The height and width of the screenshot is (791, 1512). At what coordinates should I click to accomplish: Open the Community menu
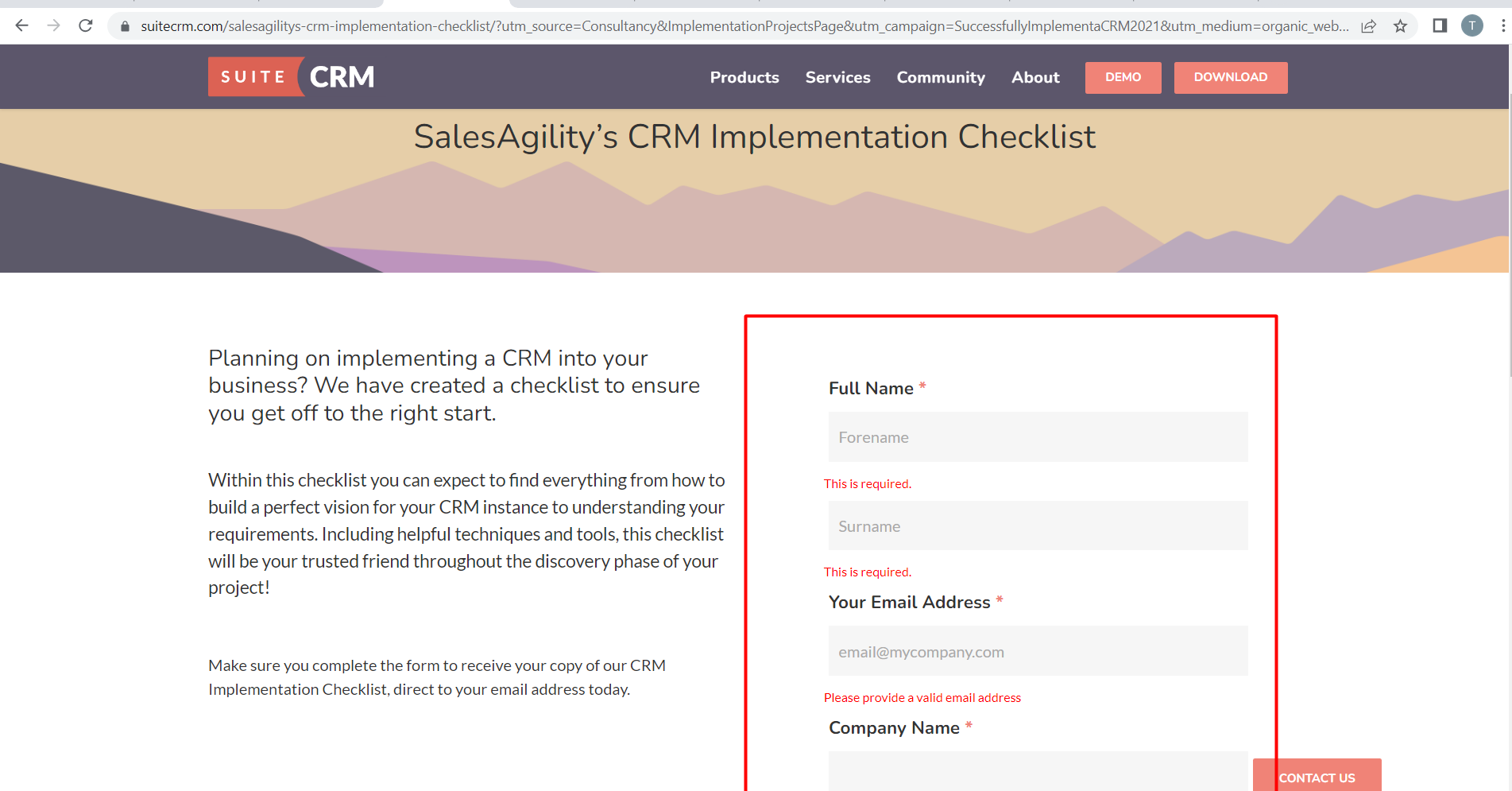tap(941, 77)
